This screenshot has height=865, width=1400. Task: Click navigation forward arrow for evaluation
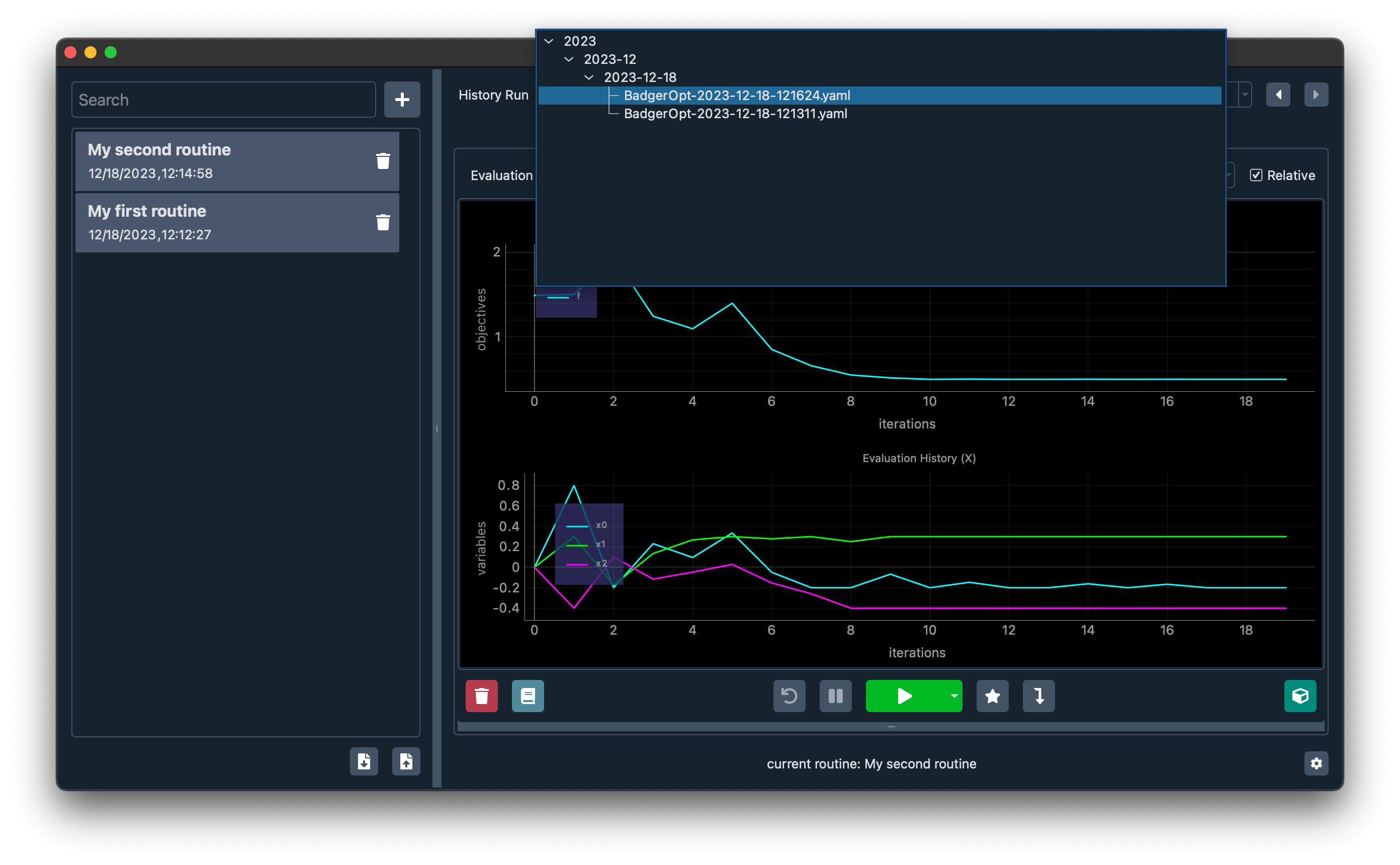tap(1317, 95)
